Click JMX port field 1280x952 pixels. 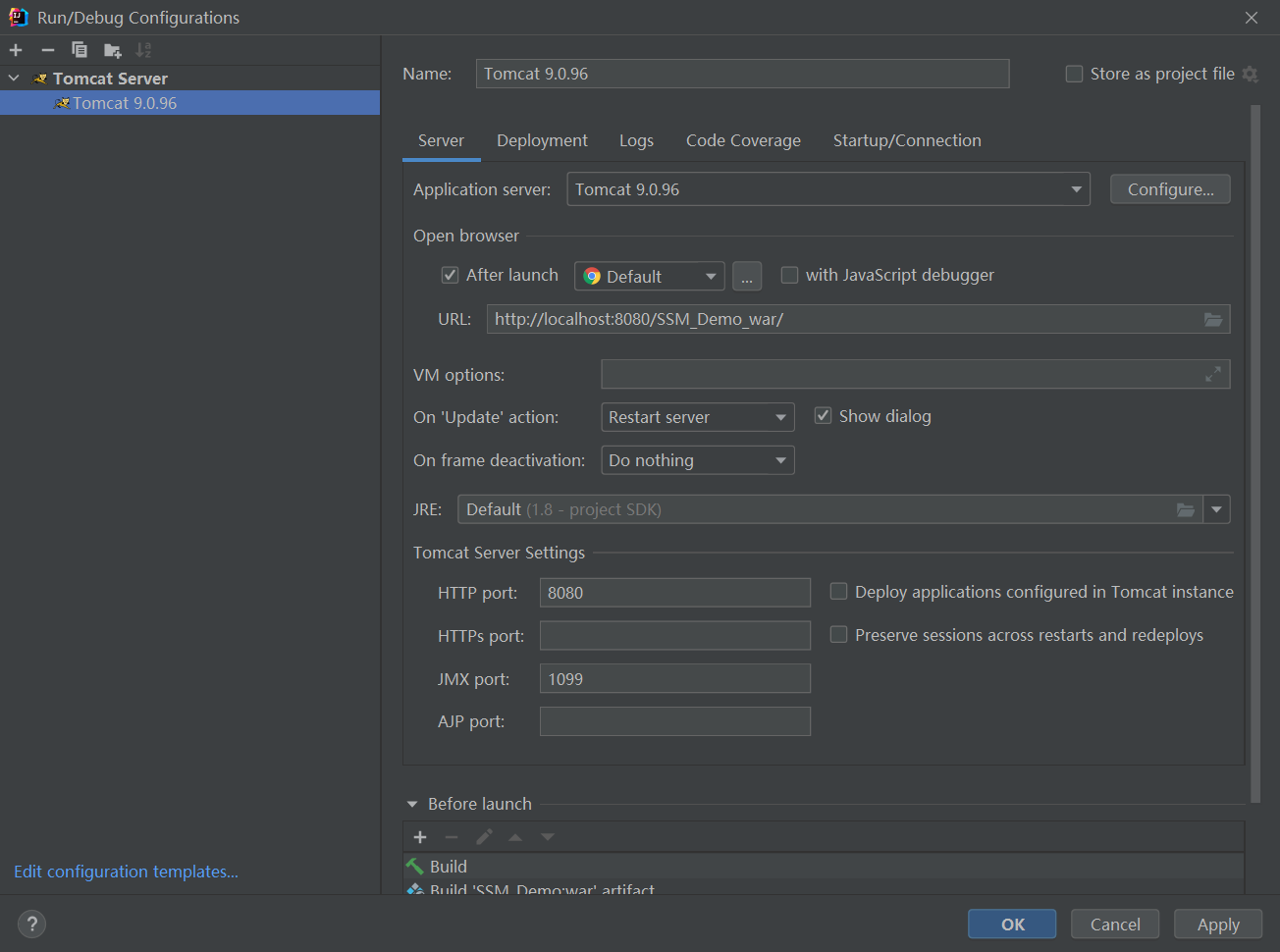click(x=675, y=679)
